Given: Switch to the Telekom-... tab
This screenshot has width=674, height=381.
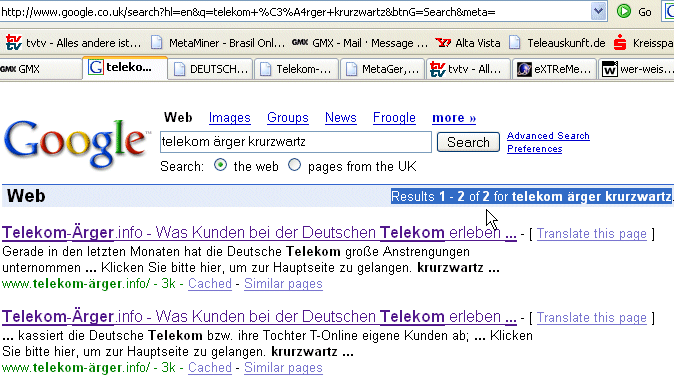Looking at the screenshot, I should [297, 69].
